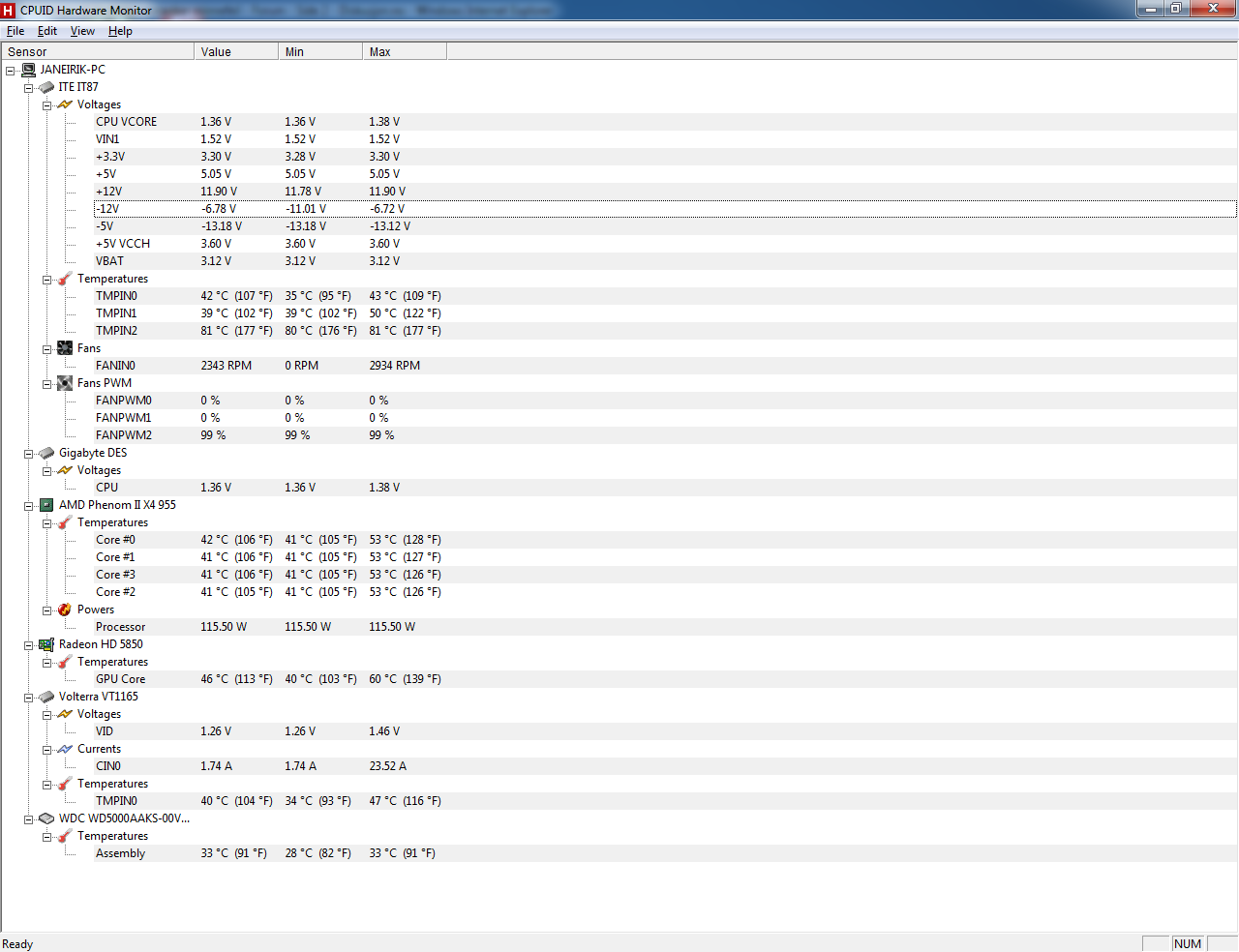Click the Volterra VT1165 chip icon
The image size is (1239, 952).
coord(46,697)
